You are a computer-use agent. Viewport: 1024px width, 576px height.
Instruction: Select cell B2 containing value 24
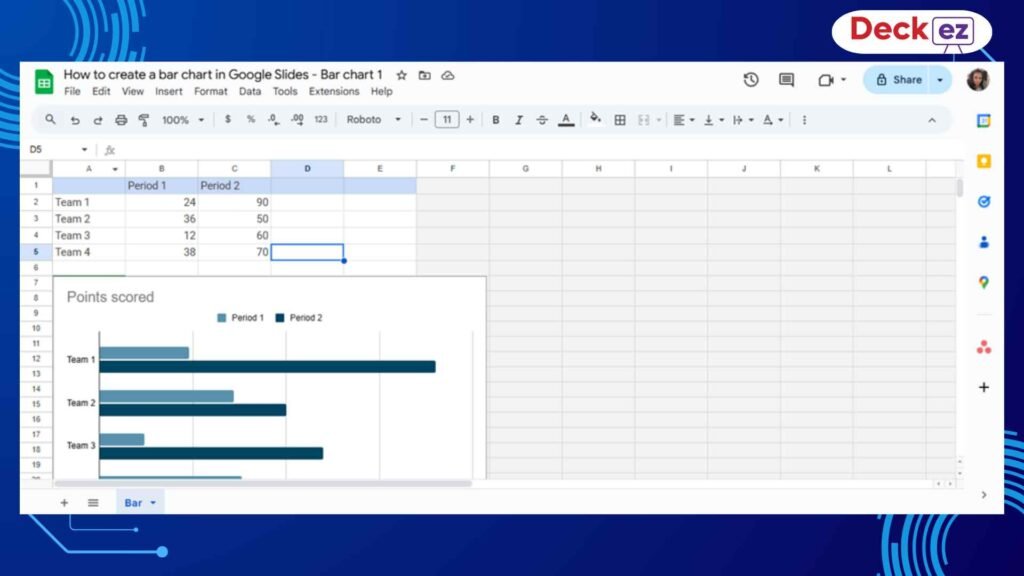160,201
